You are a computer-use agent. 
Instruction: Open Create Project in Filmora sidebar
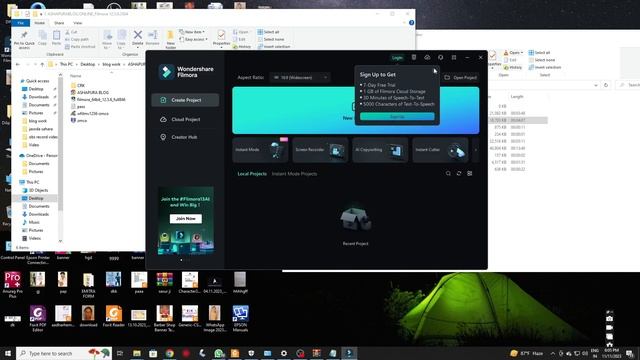[185, 100]
